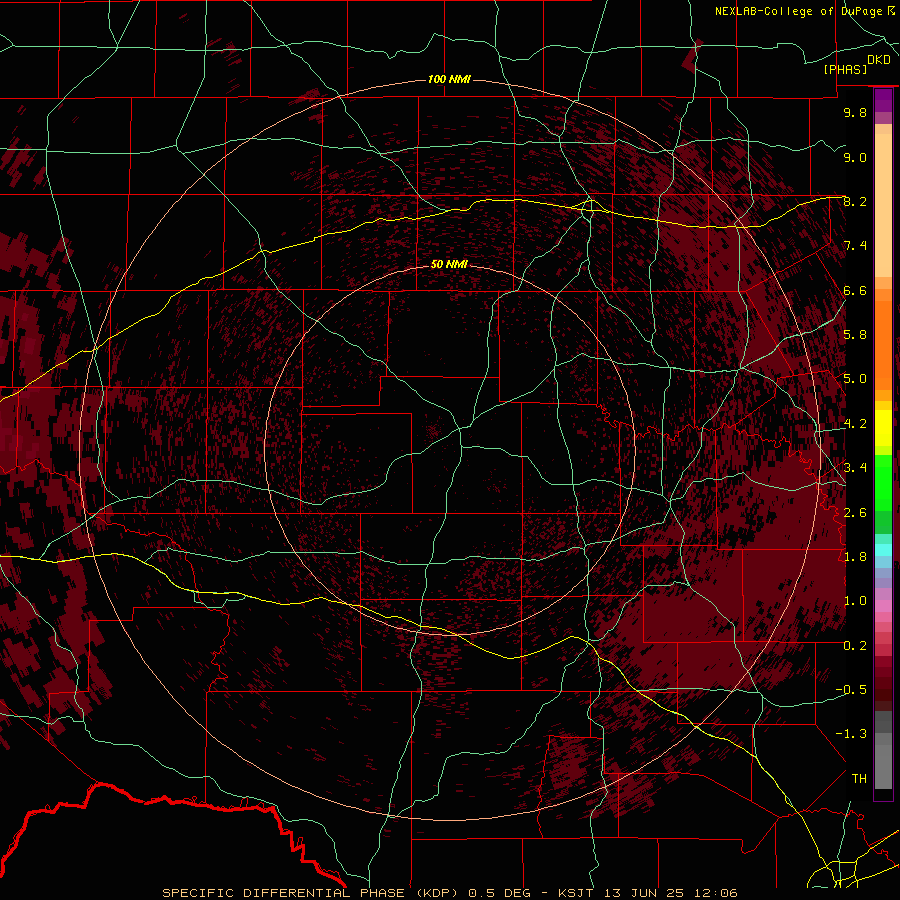
Task: Click the 7.4 scale value
Action: tap(855, 246)
